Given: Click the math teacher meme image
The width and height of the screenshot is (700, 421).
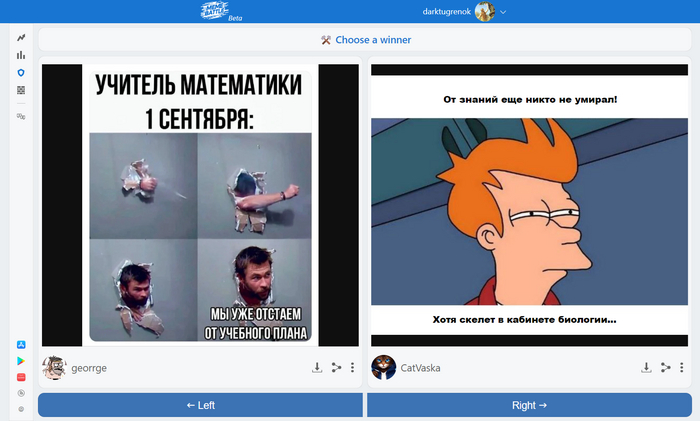Looking at the screenshot, I should [x=200, y=205].
